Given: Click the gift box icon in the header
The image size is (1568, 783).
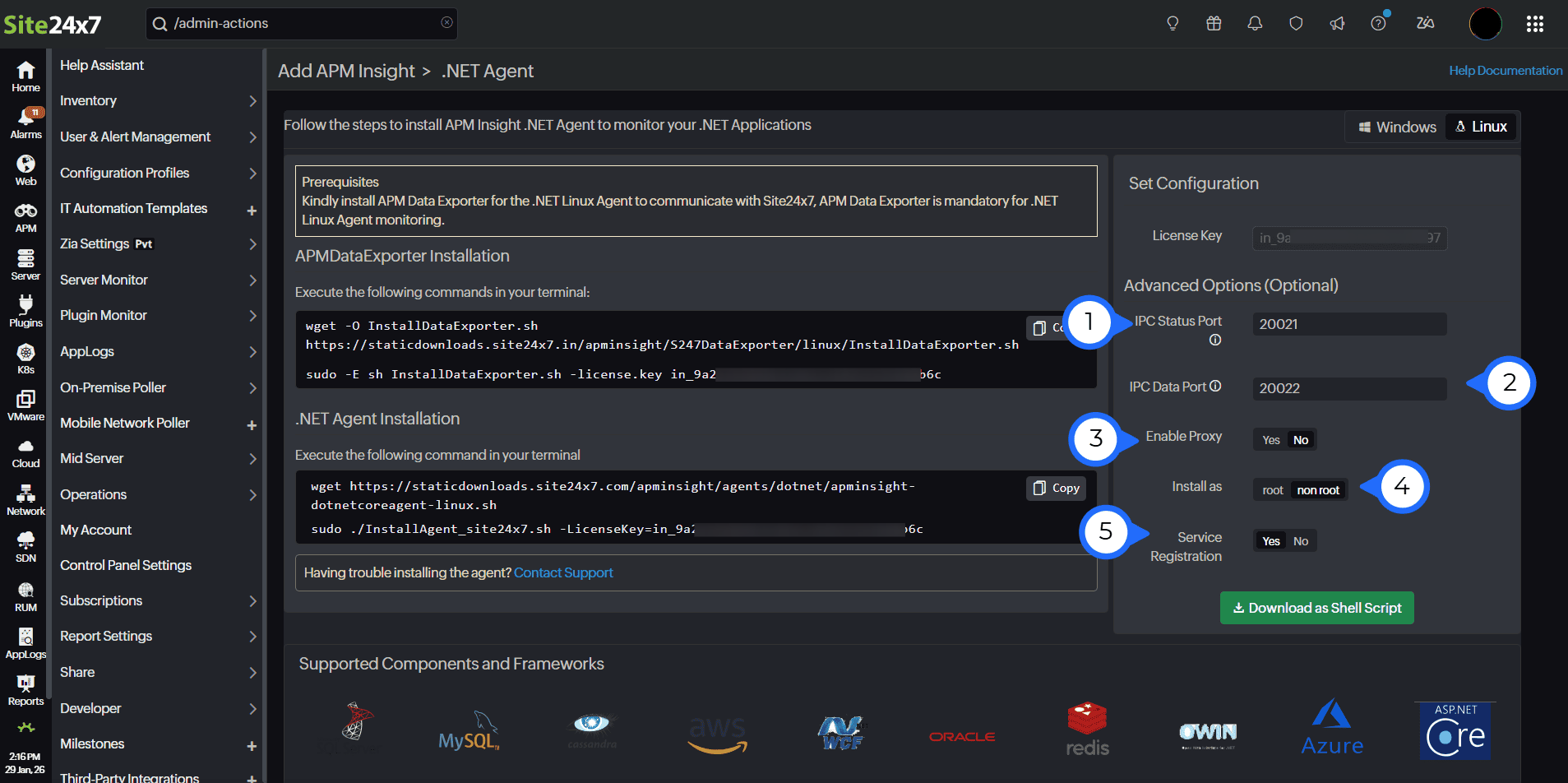Looking at the screenshot, I should (1214, 24).
